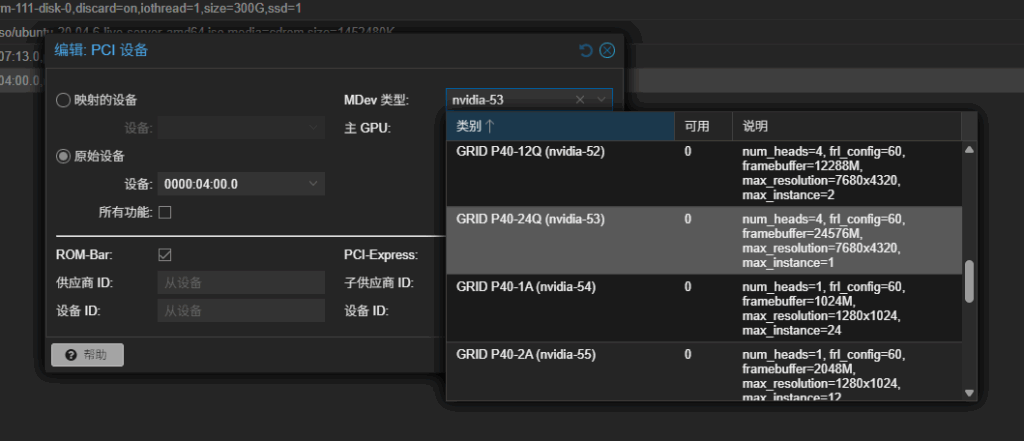Click the 帮助 help button
This screenshot has width=1024, height=441.
click(x=87, y=355)
